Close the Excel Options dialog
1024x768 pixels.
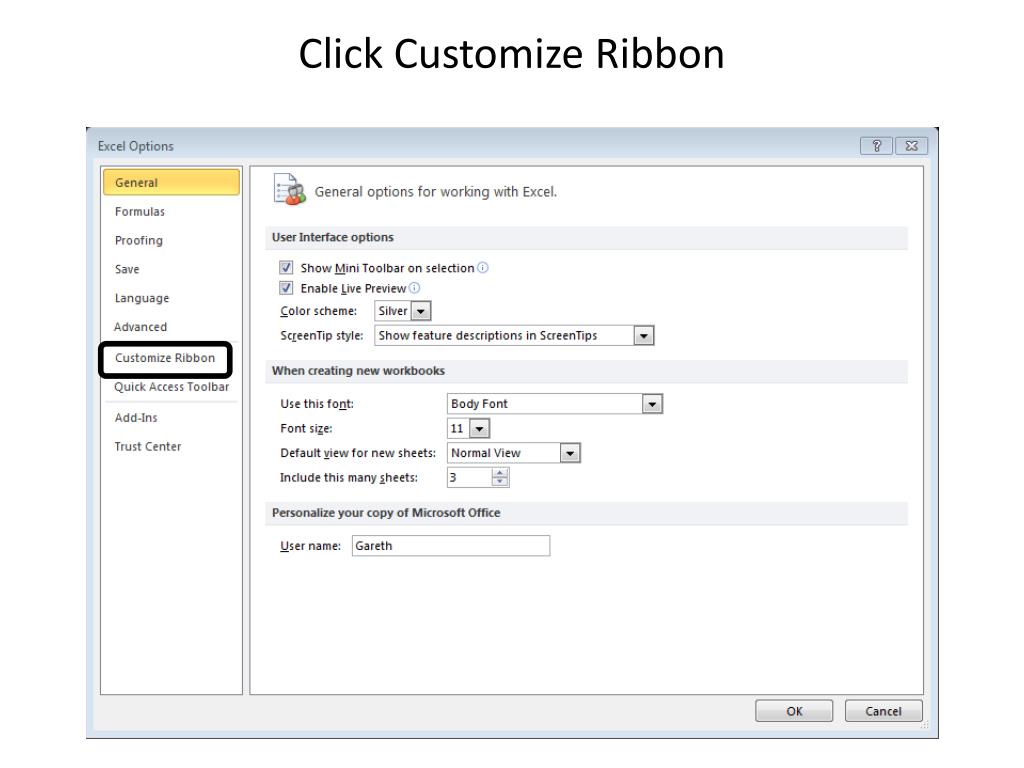[x=912, y=146]
